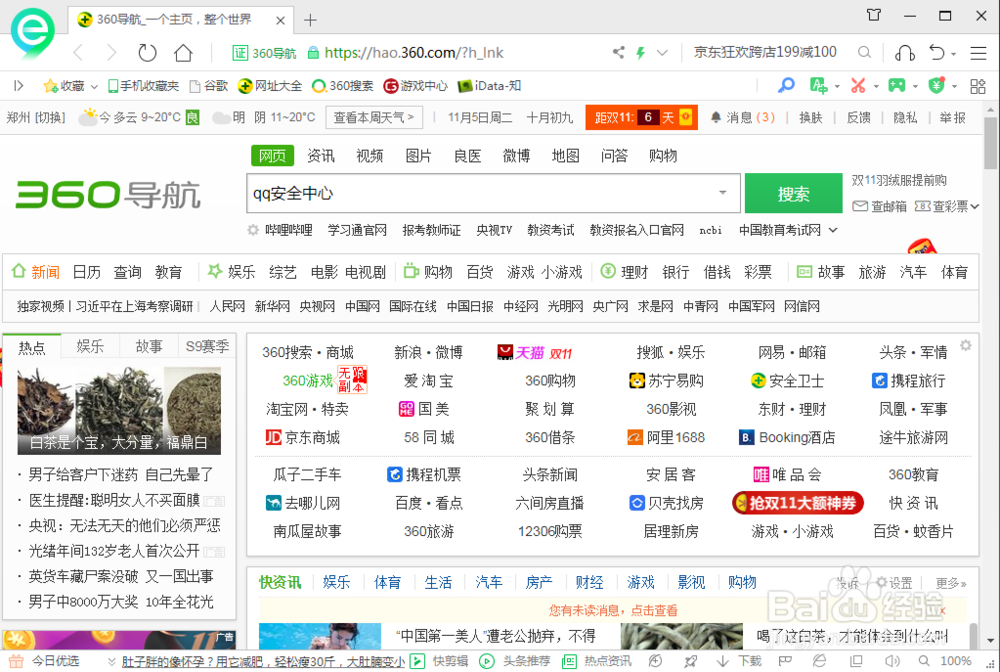The width and height of the screenshot is (1000, 672).
Task: Expand the search suggestions dropdown arrow
Action: click(723, 193)
